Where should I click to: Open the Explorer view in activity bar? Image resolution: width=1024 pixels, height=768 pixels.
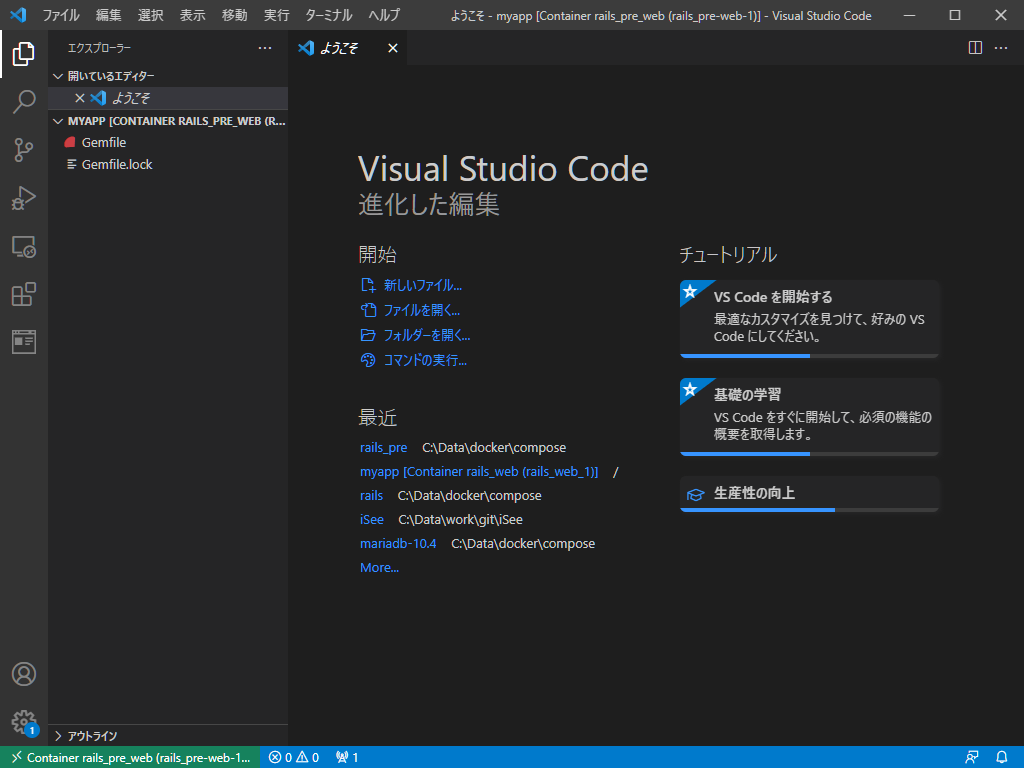(x=24, y=54)
